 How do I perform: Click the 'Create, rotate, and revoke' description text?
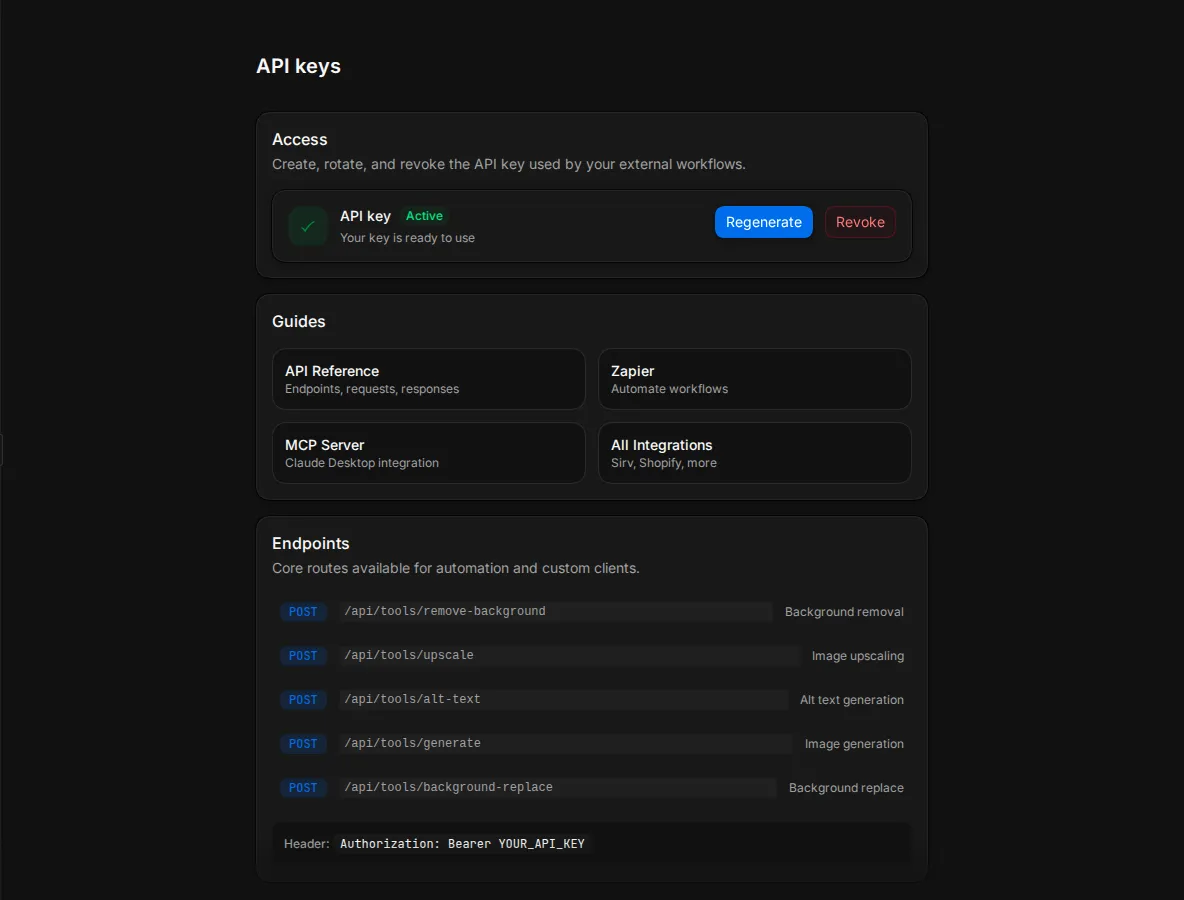508,165
